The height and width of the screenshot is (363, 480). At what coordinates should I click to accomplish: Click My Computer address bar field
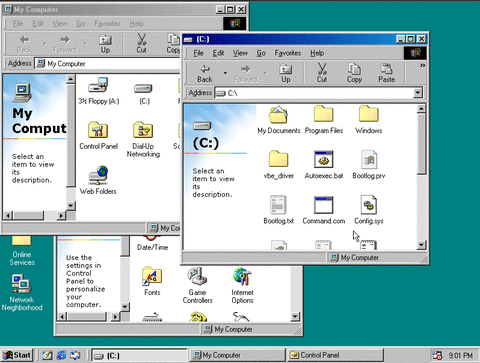point(107,64)
